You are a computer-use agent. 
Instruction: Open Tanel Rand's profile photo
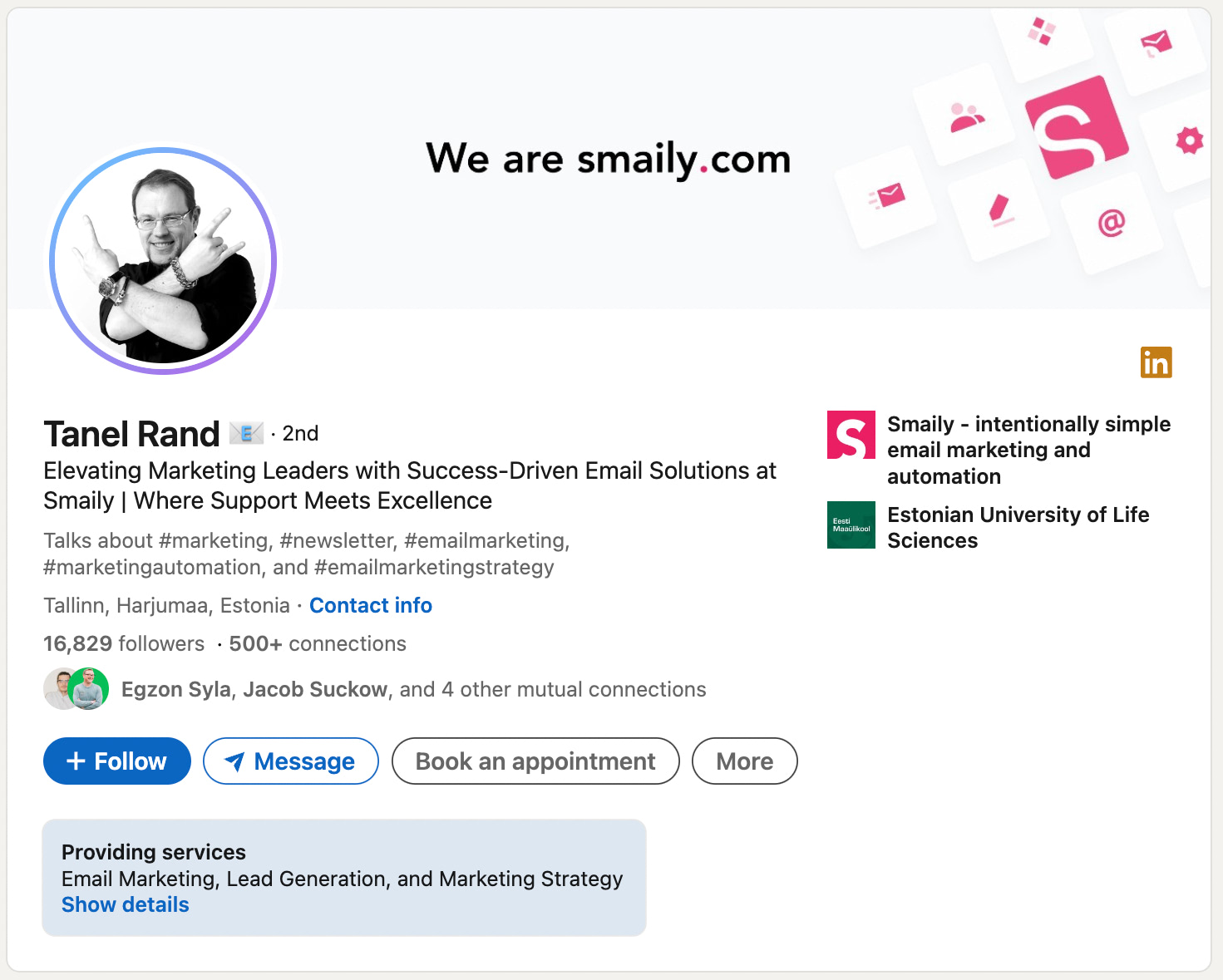click(163, 261)
